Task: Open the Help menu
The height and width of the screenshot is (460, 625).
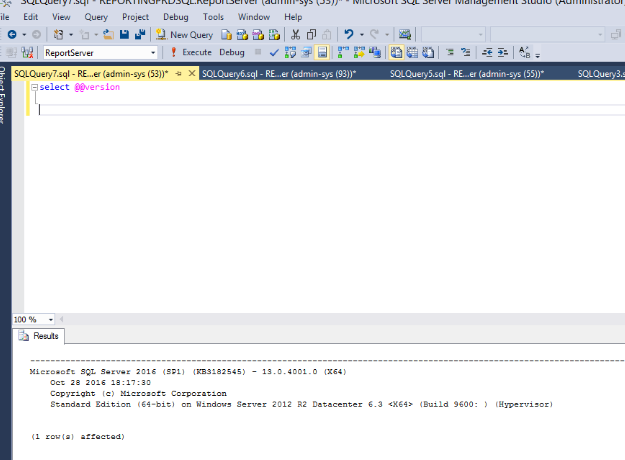Action: 293,17
